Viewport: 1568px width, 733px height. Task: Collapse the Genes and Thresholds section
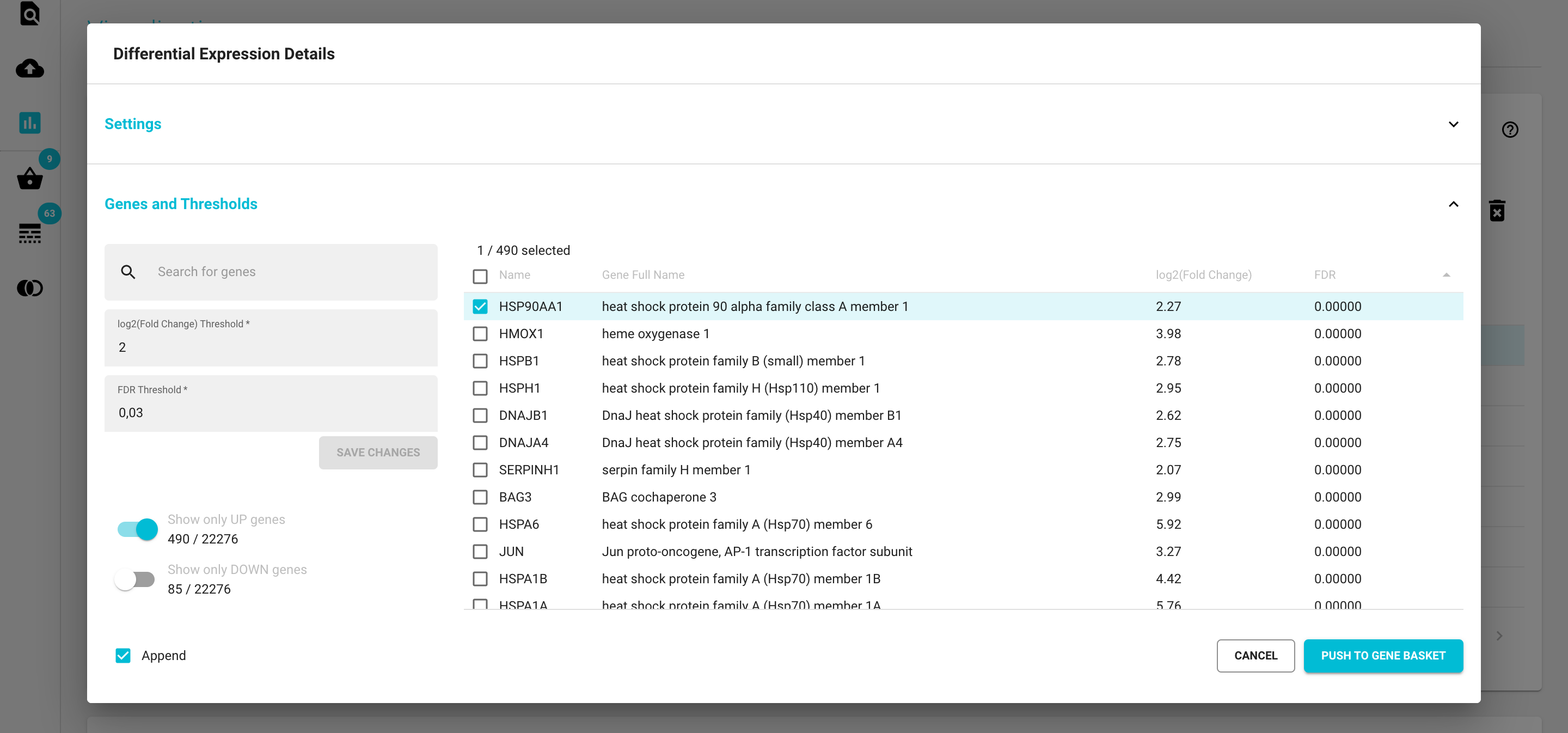[x=1453, y=204]
